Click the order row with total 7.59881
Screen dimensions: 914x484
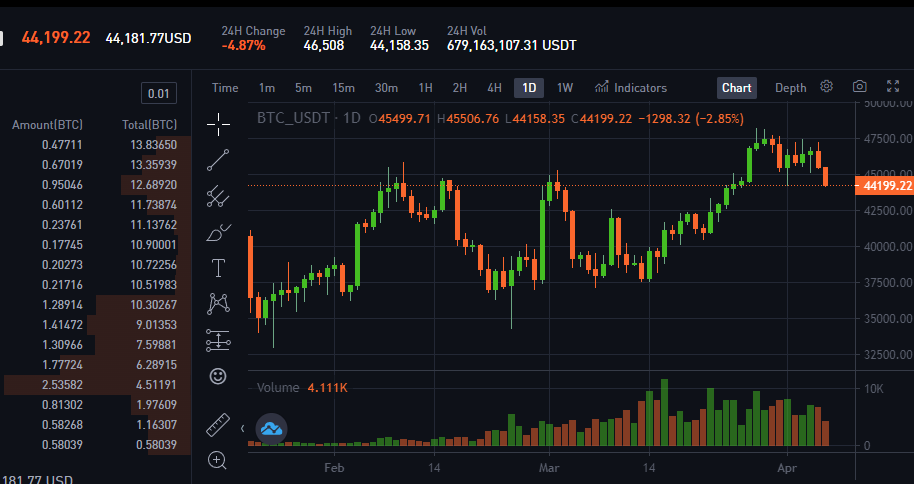tap(97, 345)
